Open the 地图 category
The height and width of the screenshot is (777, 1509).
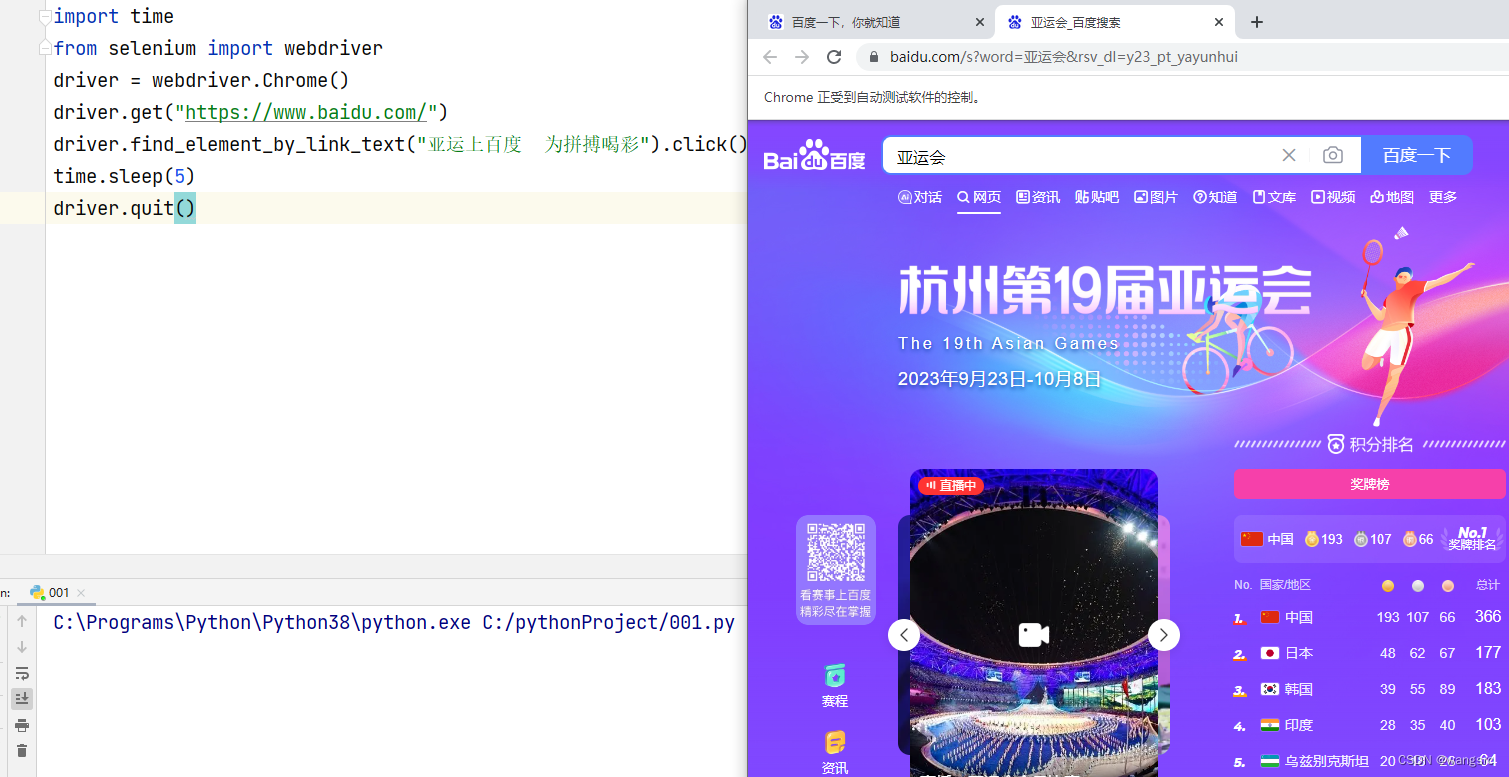pyautogui.click(x=1392, y=197)
